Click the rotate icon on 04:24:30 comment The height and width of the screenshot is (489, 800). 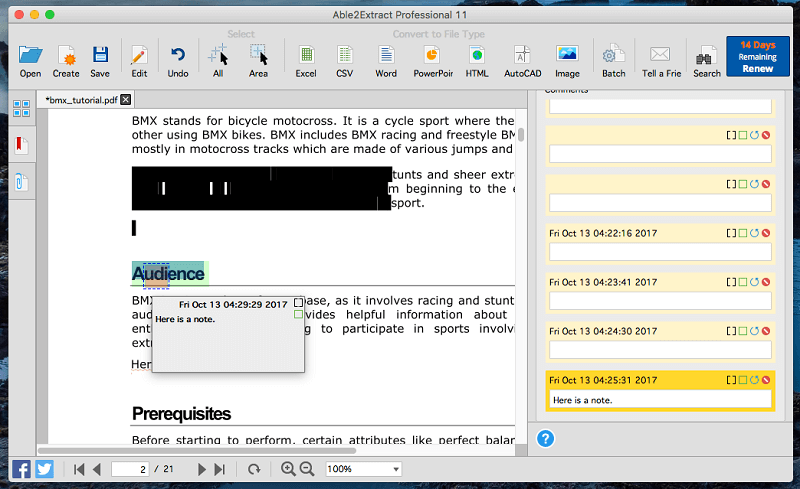754,331
